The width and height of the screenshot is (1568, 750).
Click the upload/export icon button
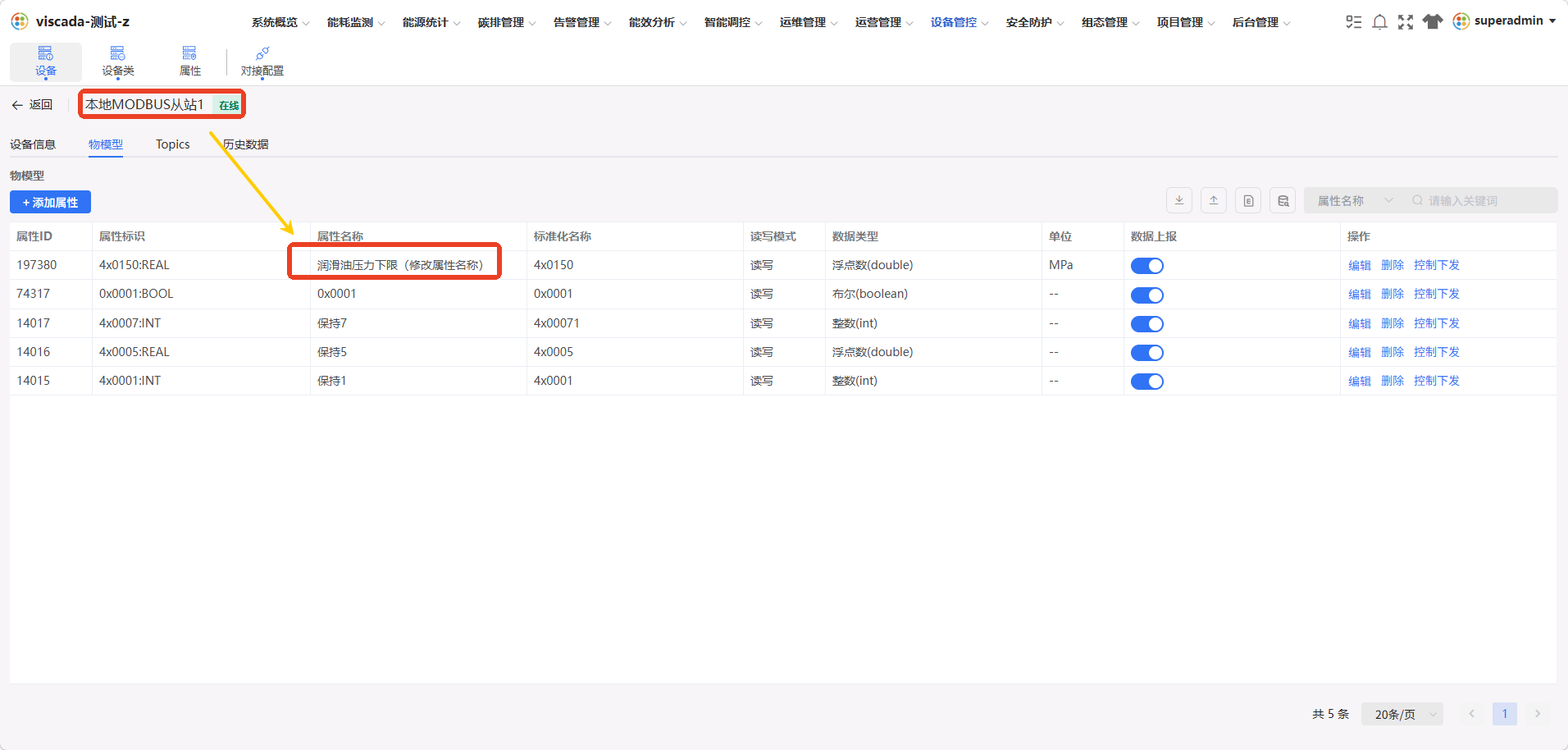tap(1214, 200)
